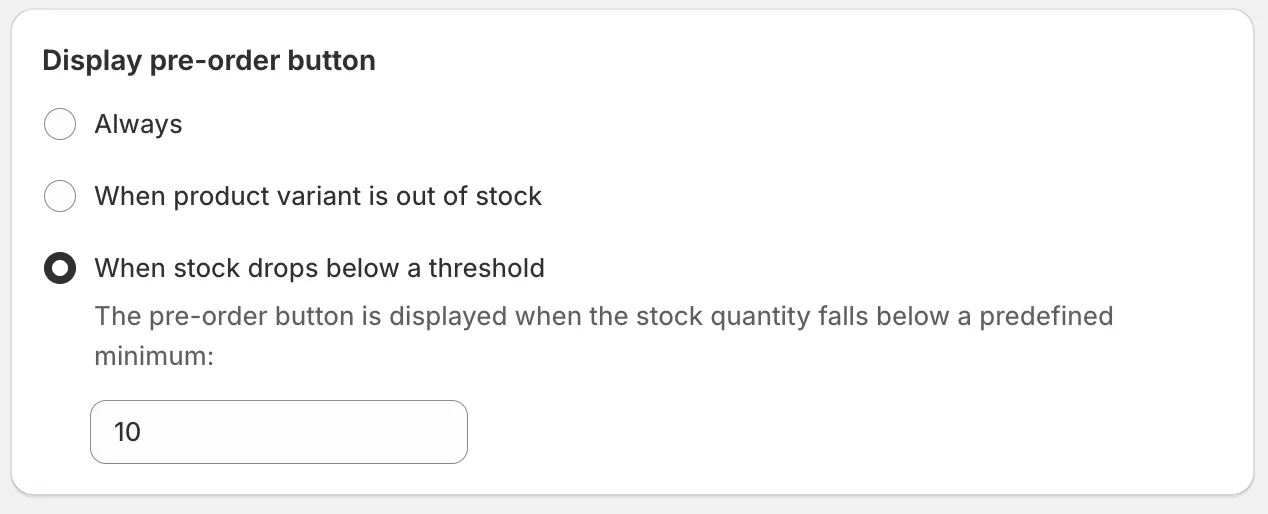Choose the out of stock radio button
Viewport: 1268px width, 514px height.
pyautogui.click(x=60, y=196)
